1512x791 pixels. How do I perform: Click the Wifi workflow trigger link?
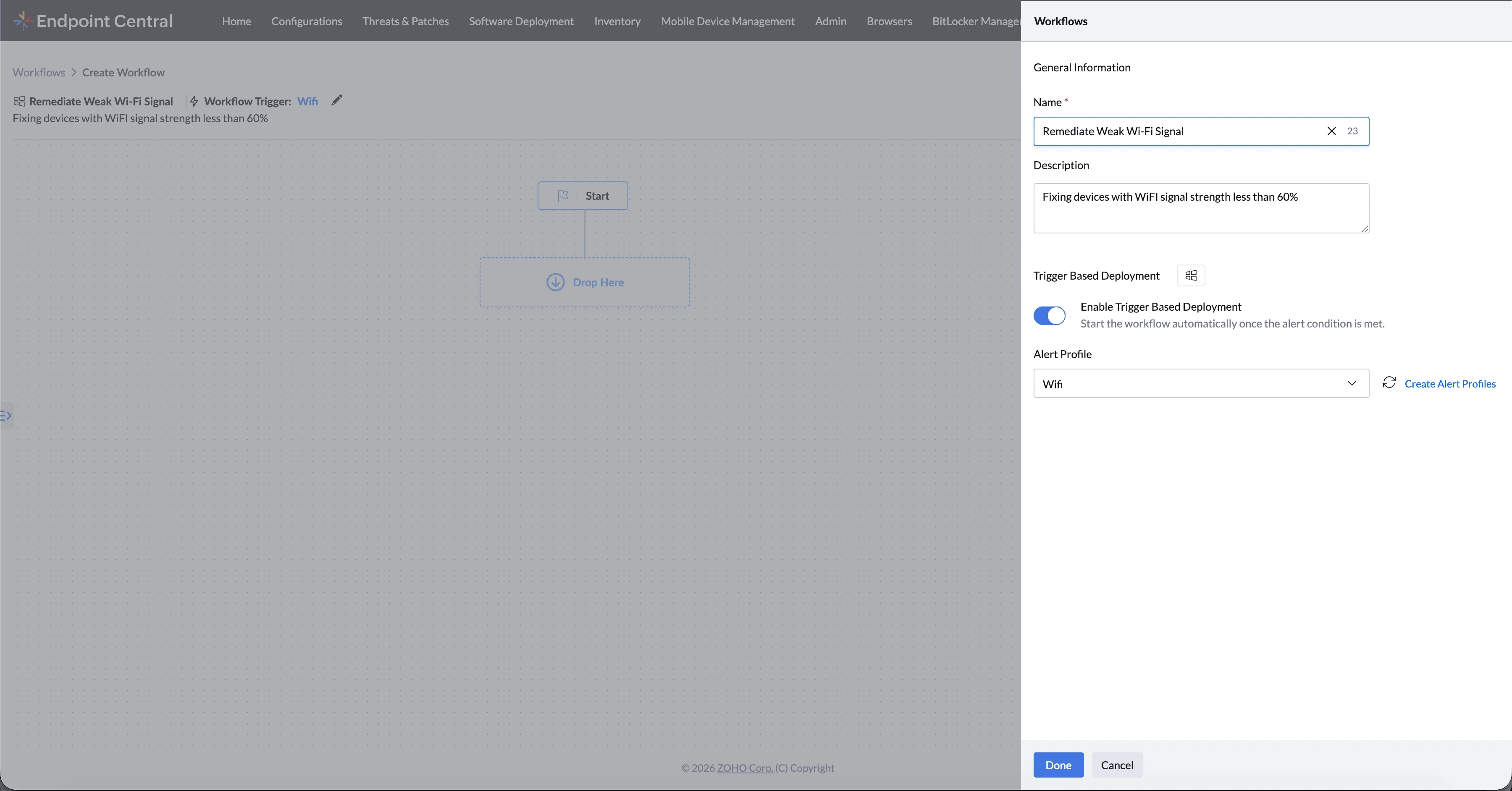pos(307,101)
